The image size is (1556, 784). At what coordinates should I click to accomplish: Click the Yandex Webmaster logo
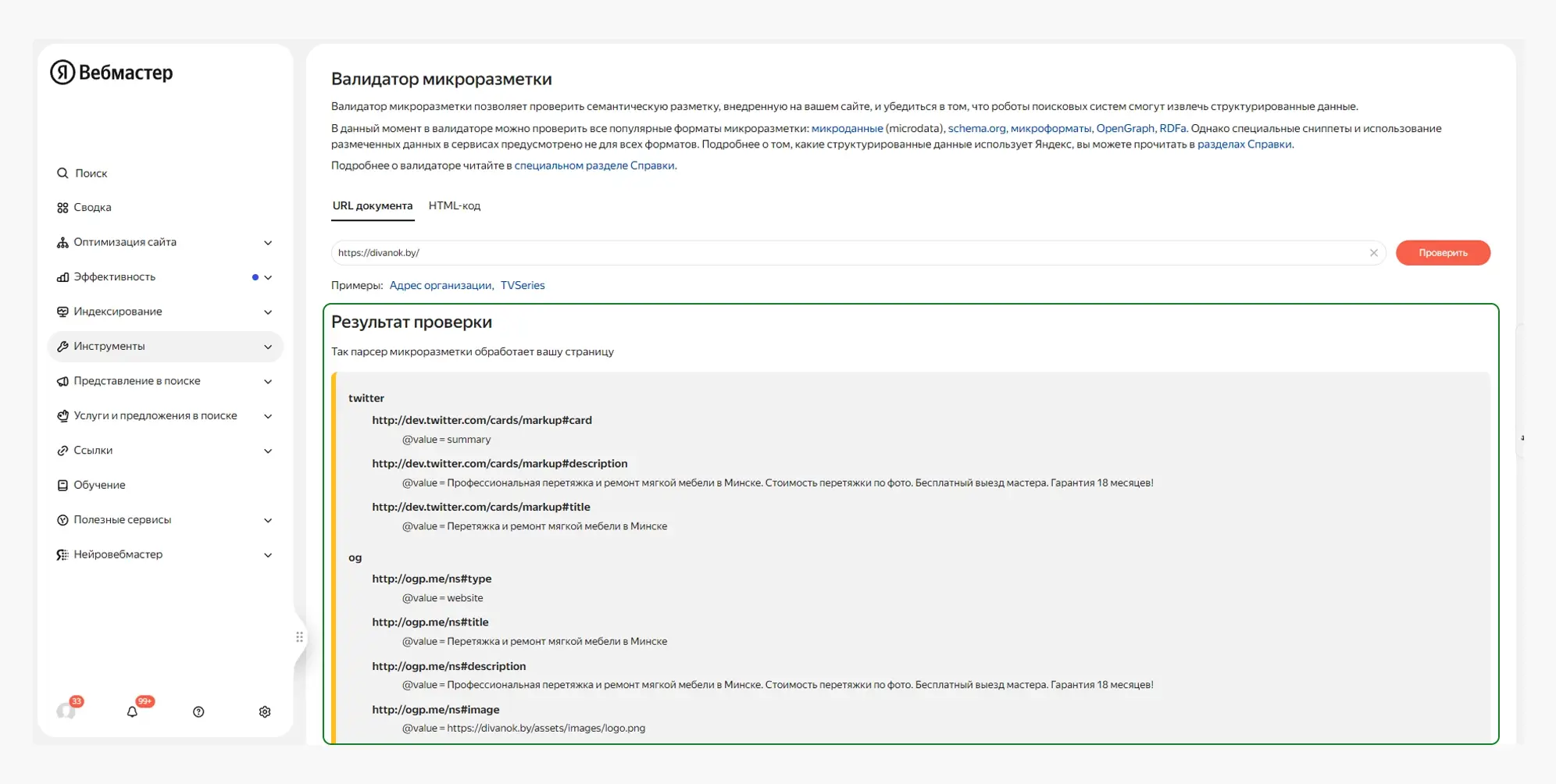coord(112,73)
